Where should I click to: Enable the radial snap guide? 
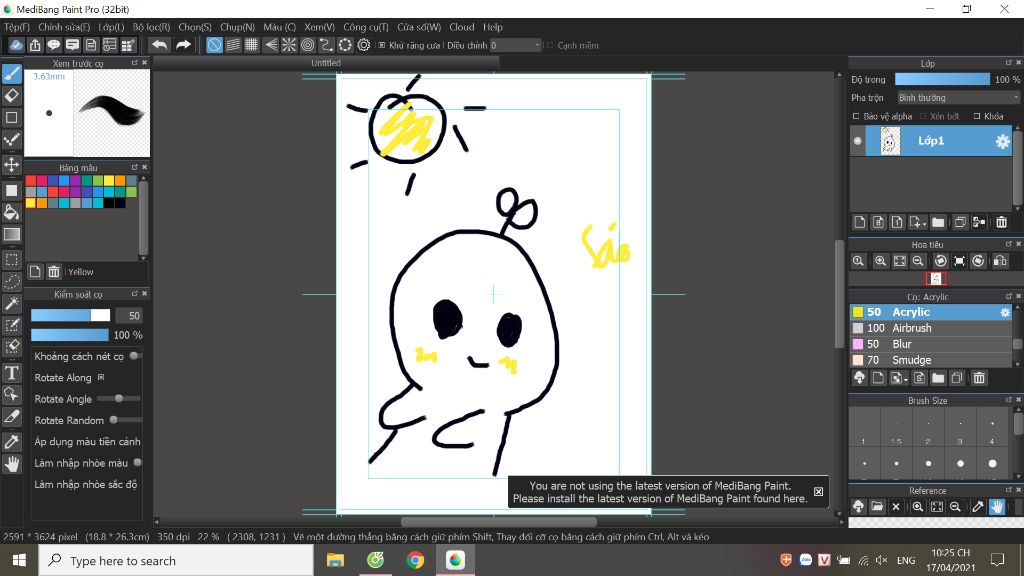[289, 45]
